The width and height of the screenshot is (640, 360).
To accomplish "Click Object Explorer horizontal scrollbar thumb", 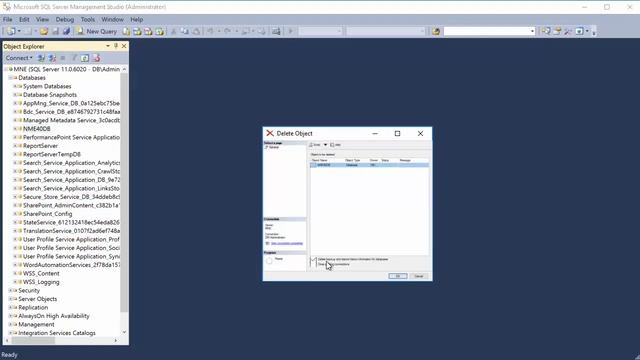I will 33,340.
